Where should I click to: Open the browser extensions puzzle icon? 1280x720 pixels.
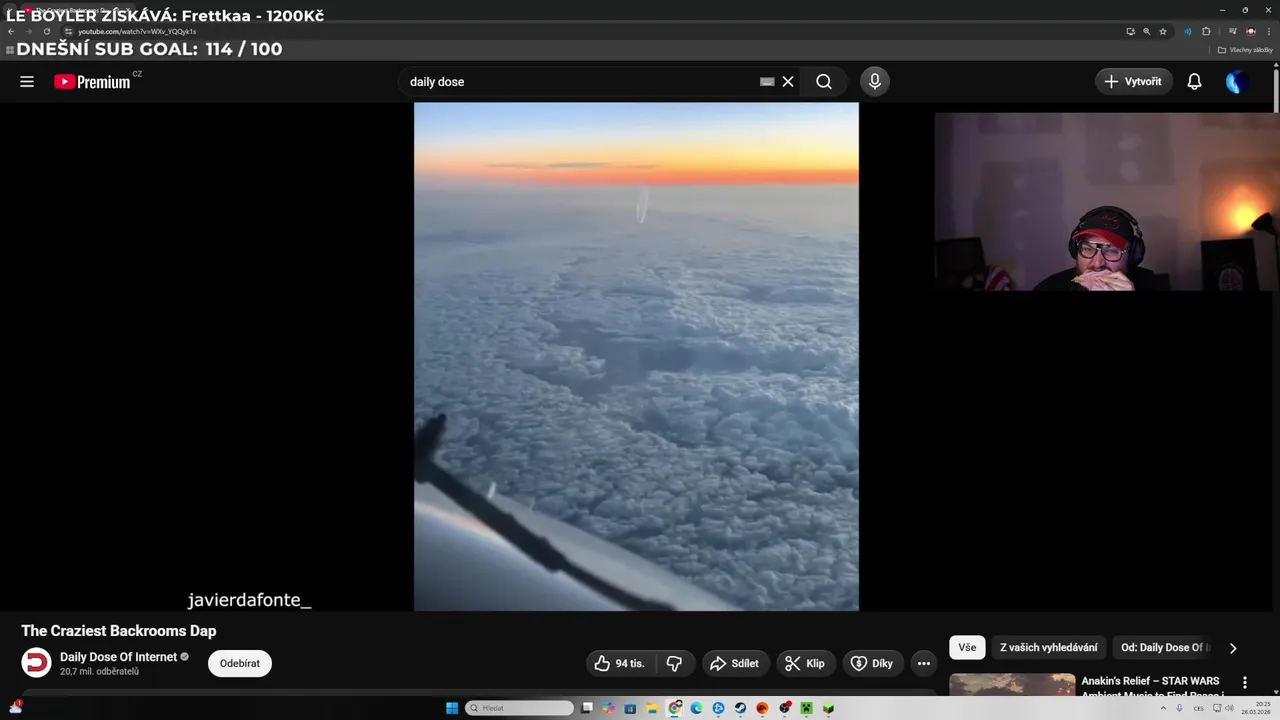point(1206,32)
